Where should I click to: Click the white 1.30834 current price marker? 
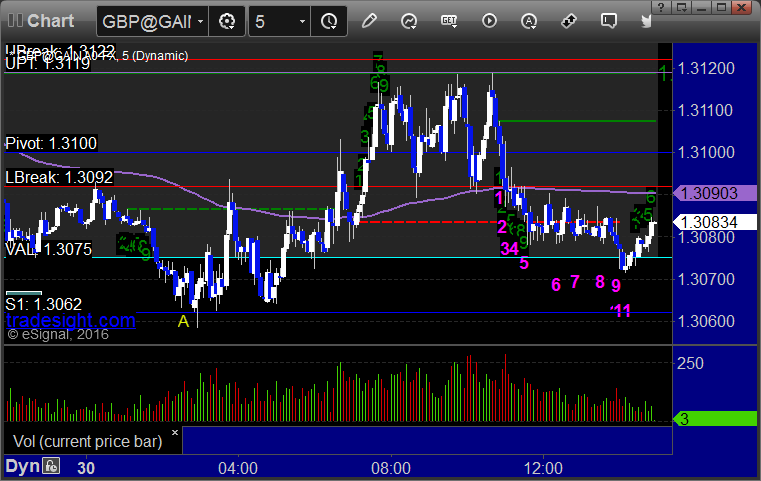coord(715,222)
